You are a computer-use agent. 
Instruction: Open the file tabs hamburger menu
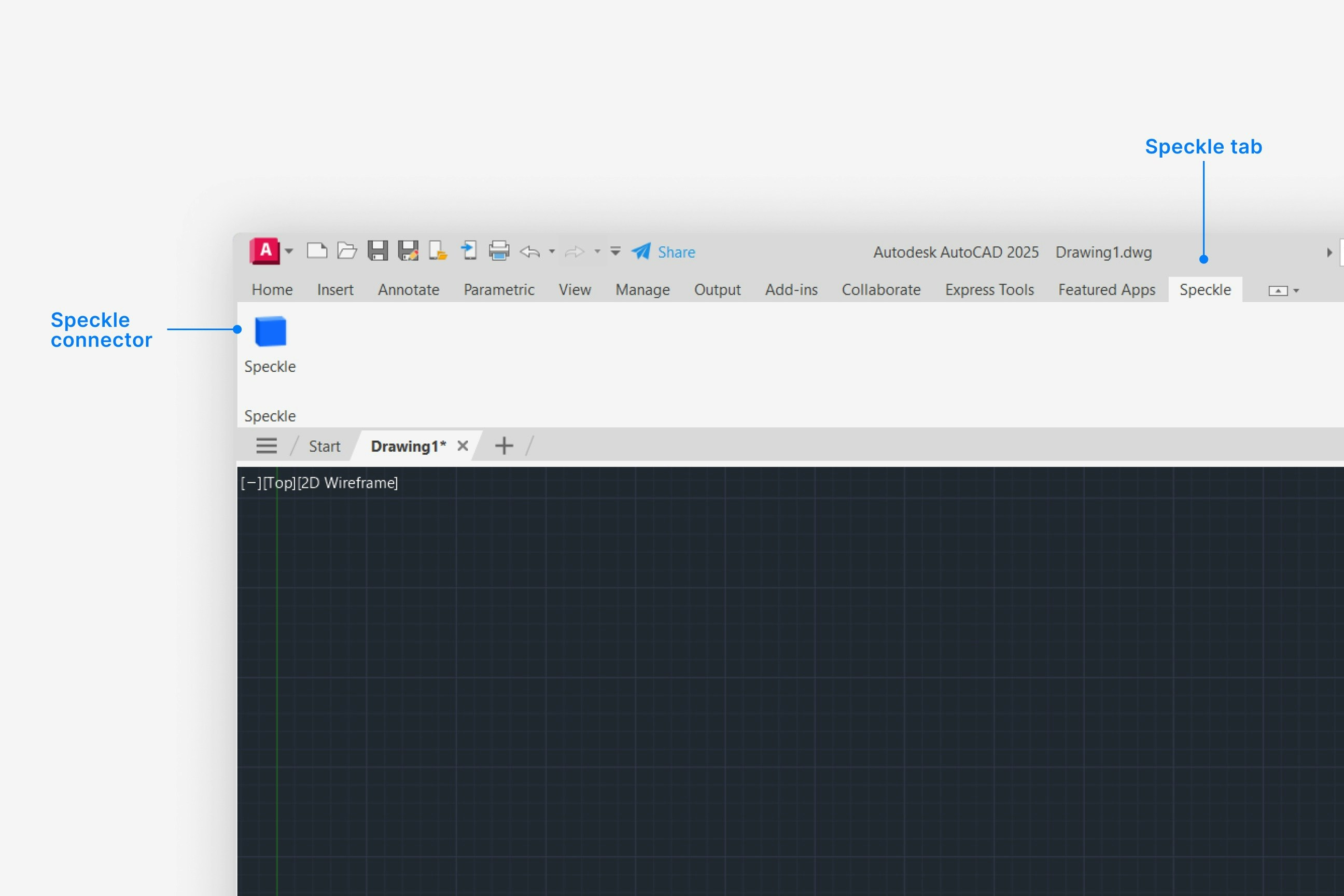pyautogui.click(x=267, y=446)
